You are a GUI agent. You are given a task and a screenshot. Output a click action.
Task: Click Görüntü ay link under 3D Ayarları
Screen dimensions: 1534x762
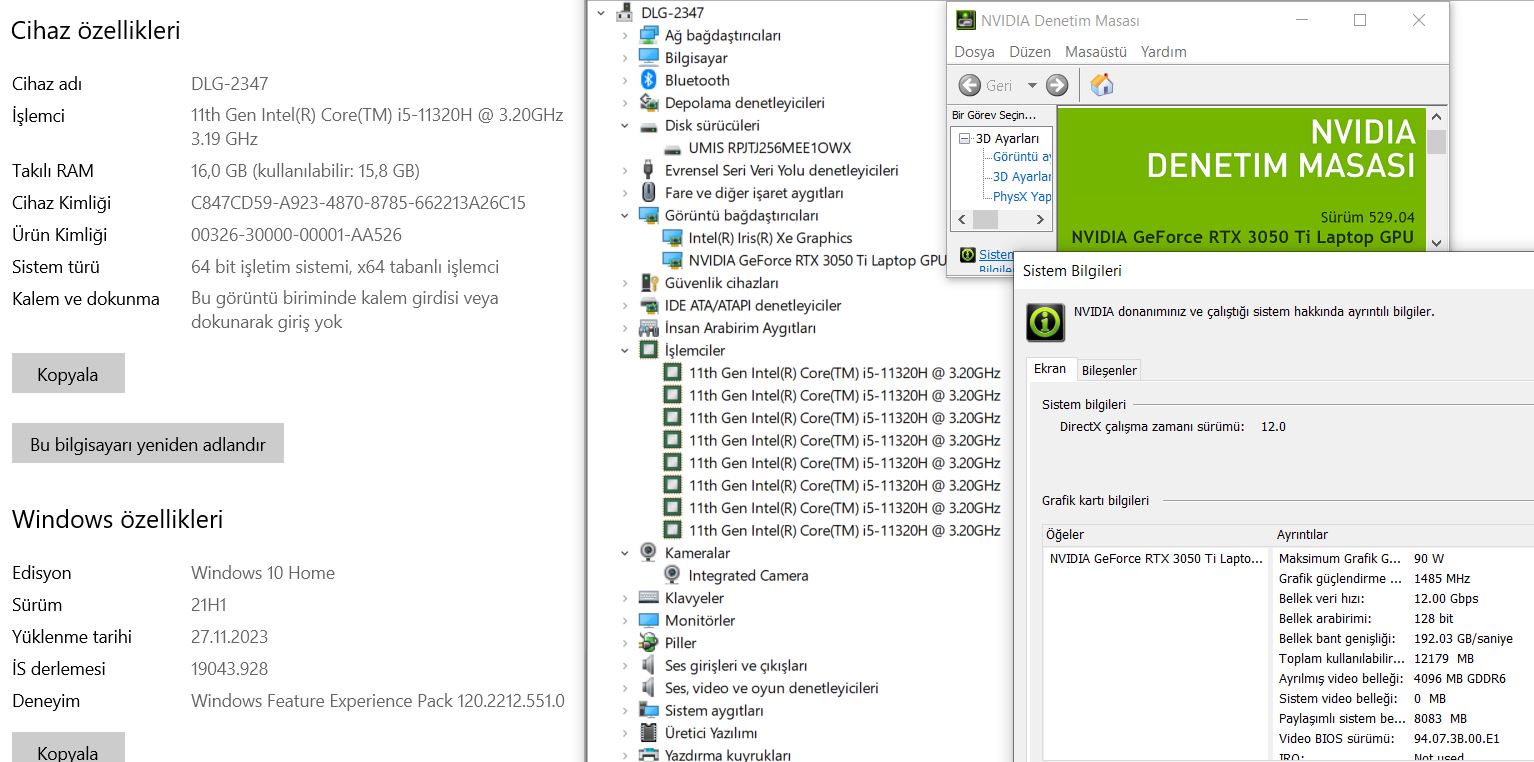point(1022,156)
